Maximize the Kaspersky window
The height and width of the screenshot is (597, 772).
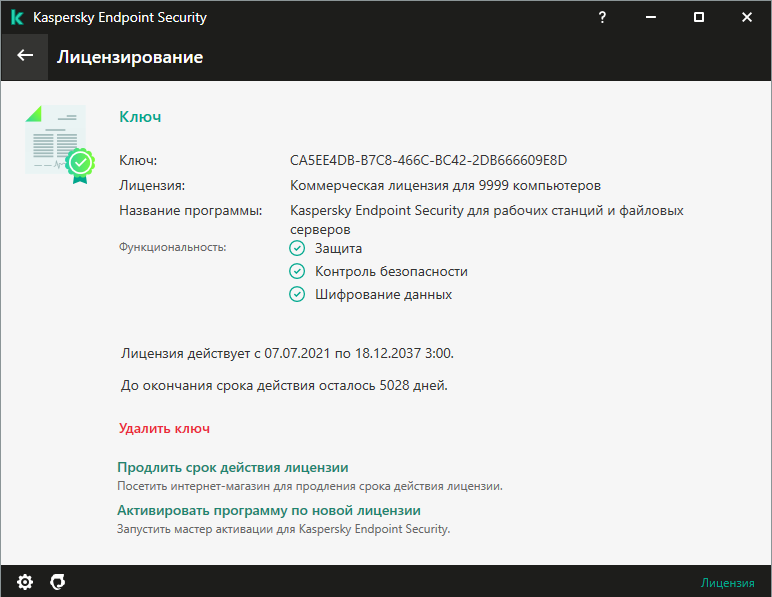[x=699, y=17]
